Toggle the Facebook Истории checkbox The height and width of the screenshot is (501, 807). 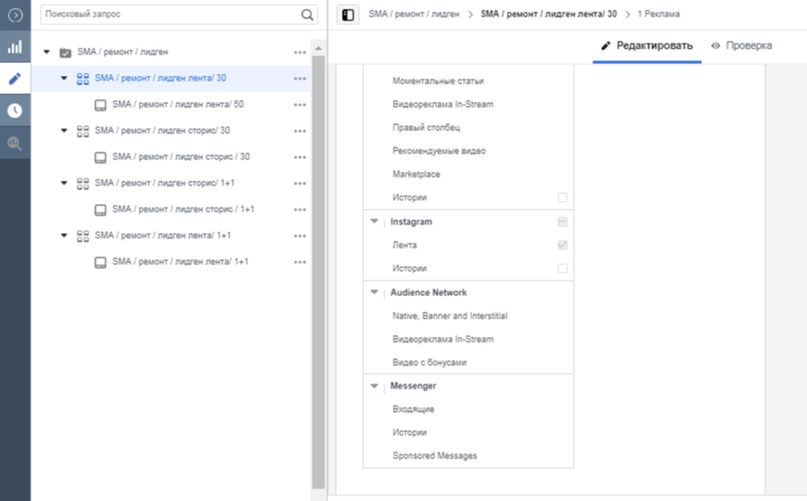pos(562,198)
